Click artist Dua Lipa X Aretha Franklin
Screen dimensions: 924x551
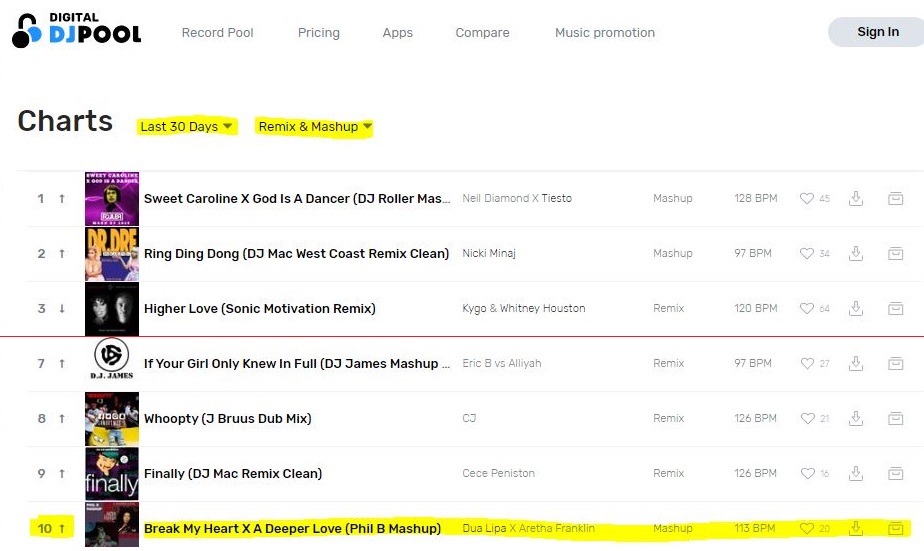pyautogui.click(x=529, y=529)
